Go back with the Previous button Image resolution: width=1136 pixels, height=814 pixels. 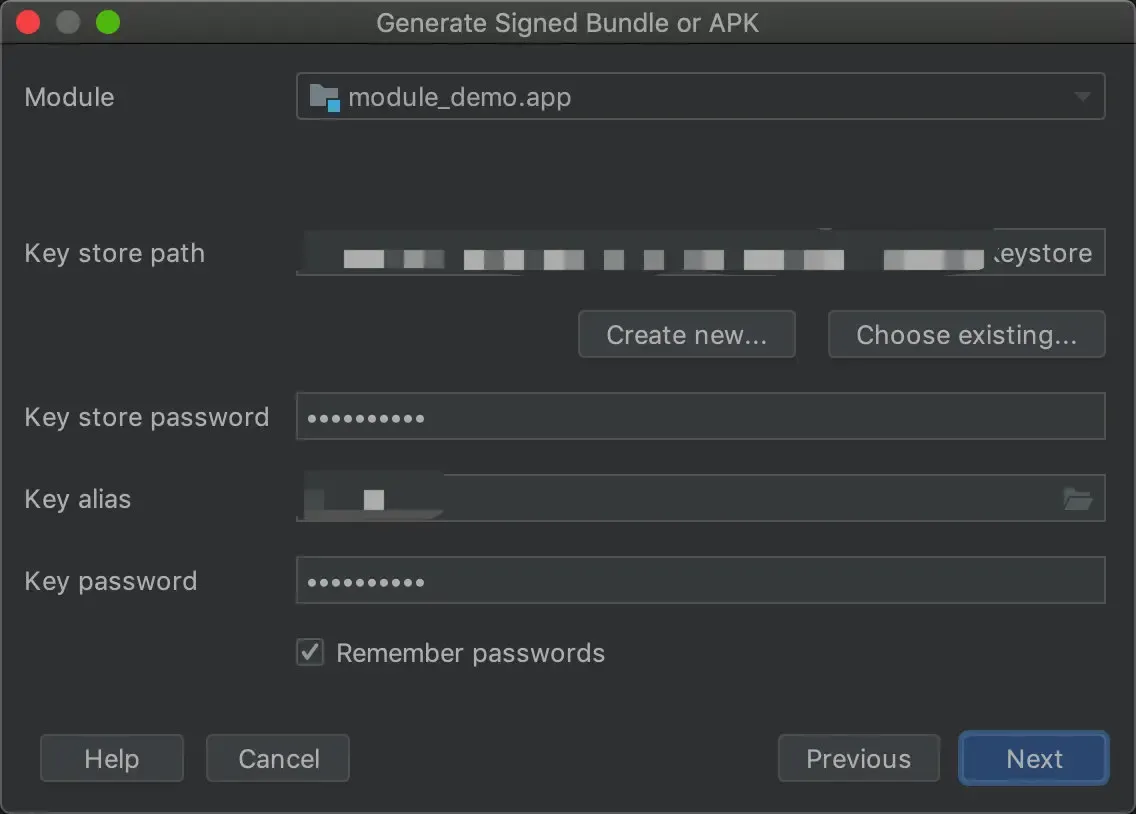pos(858,758)
